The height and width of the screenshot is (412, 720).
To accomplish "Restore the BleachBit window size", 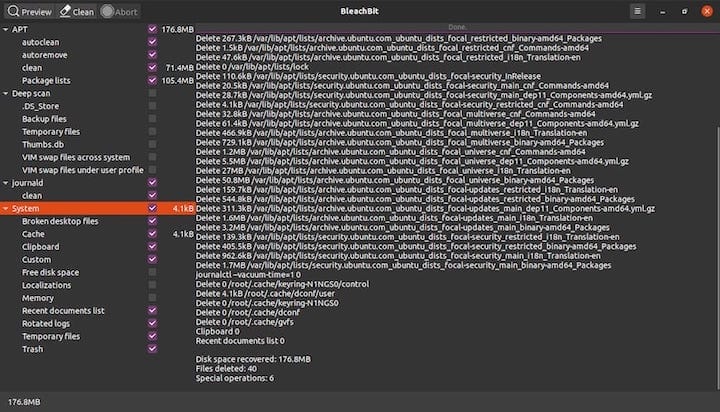I will pyautogui.click(x=684, y=11).
